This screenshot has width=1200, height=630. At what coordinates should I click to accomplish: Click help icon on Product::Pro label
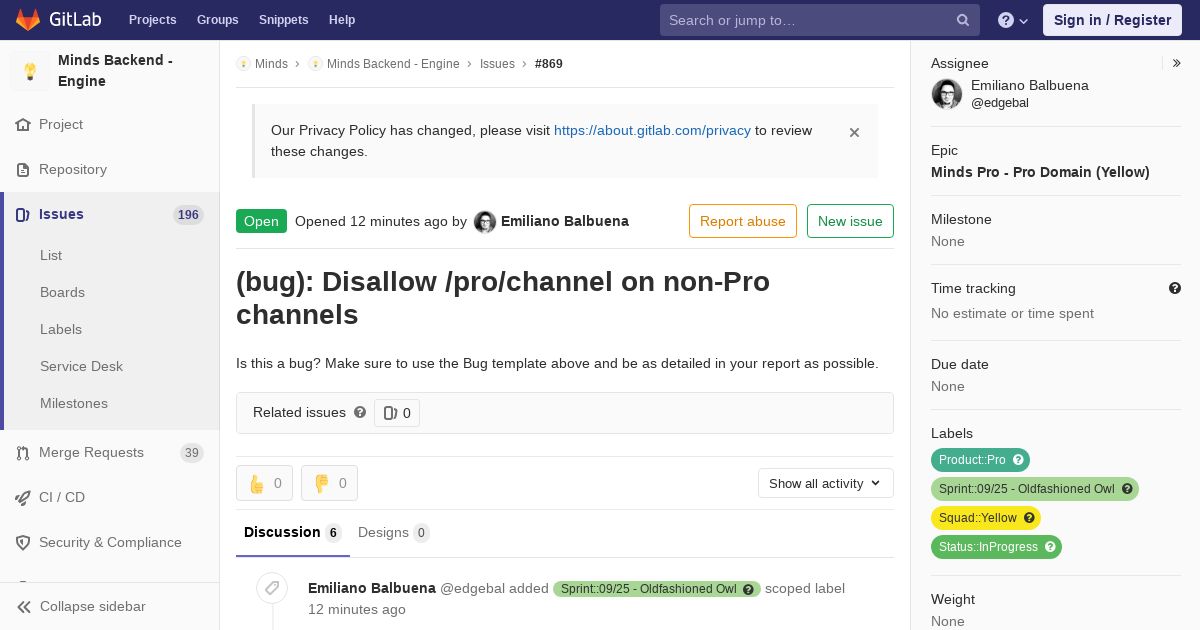click(1019, 460)
